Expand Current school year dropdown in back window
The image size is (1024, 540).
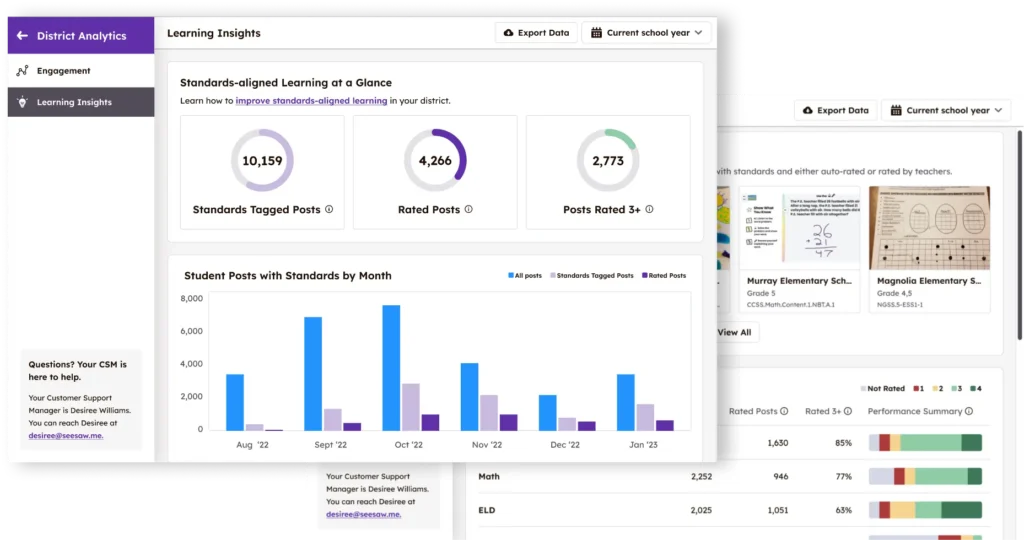pyautogui.click(x=946, y=111)
